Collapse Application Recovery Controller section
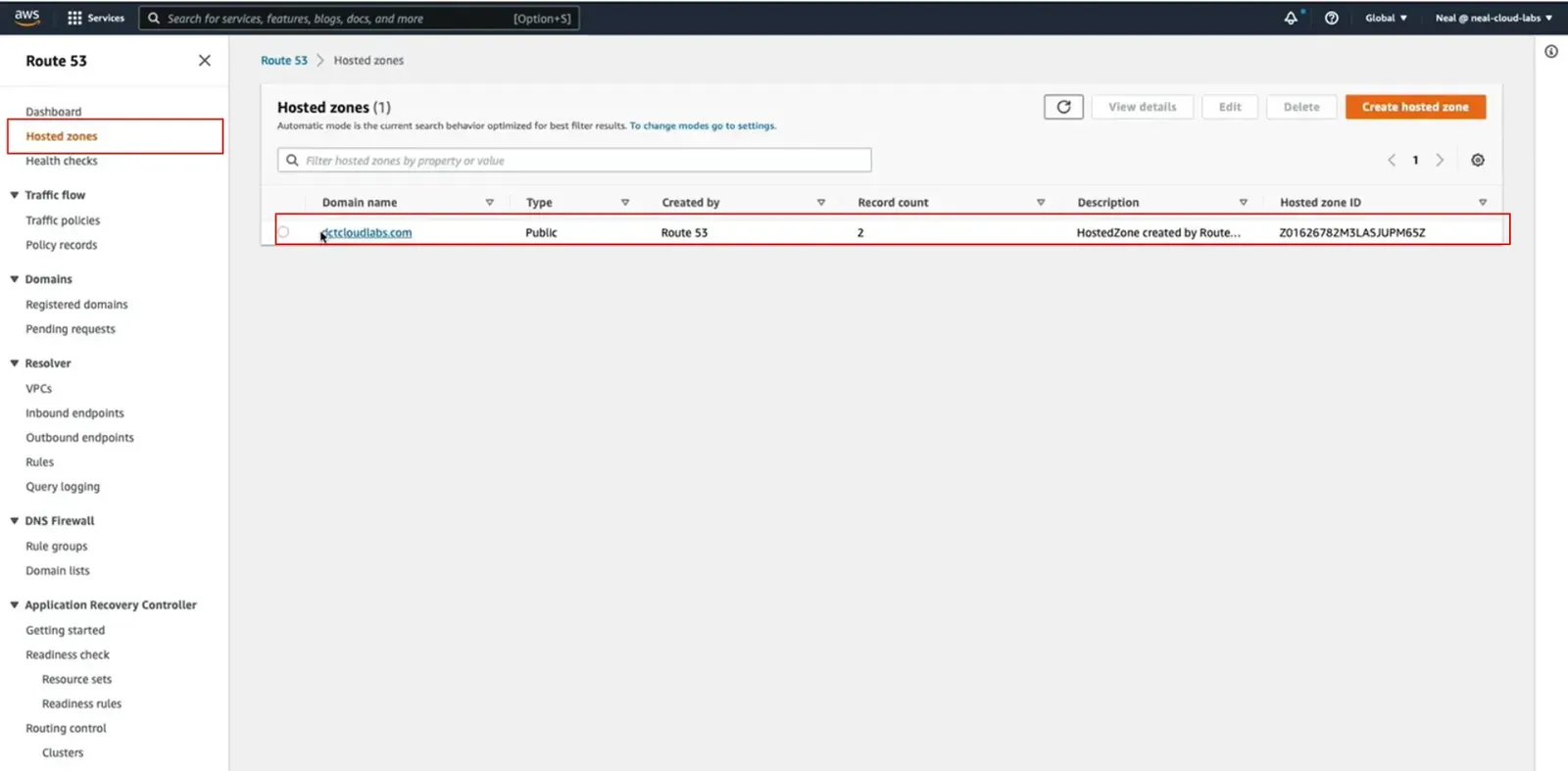The width and height of the screenshot is (1568, 771). [x=15, y=605]
